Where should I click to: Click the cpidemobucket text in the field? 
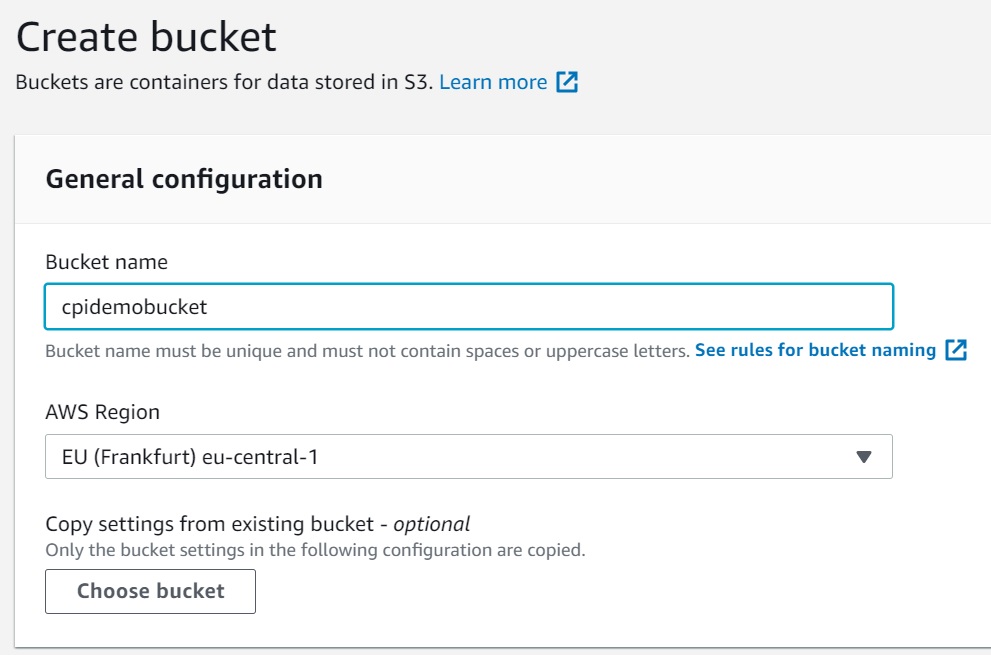point(134,307)
